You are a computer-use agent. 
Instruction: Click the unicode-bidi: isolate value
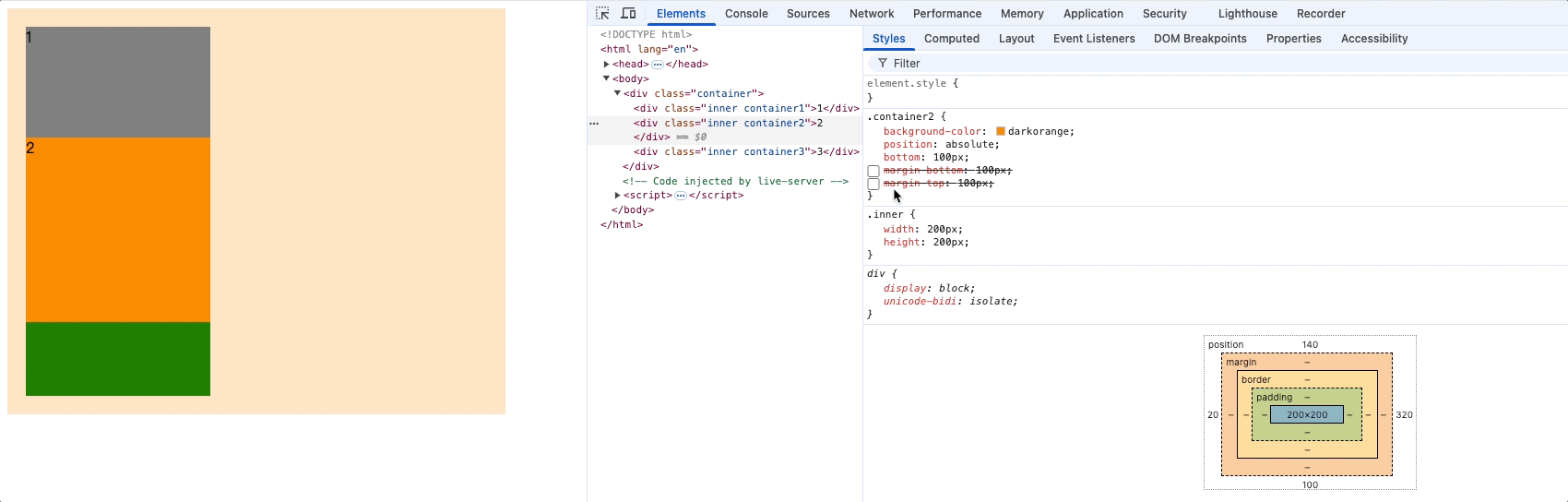tap(991, 301)
